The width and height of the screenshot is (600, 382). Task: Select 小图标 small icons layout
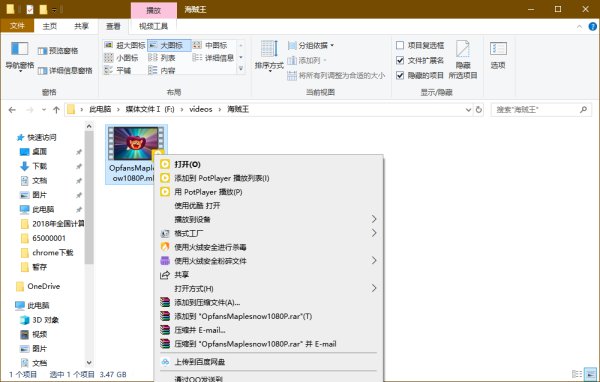coord(121,58)
